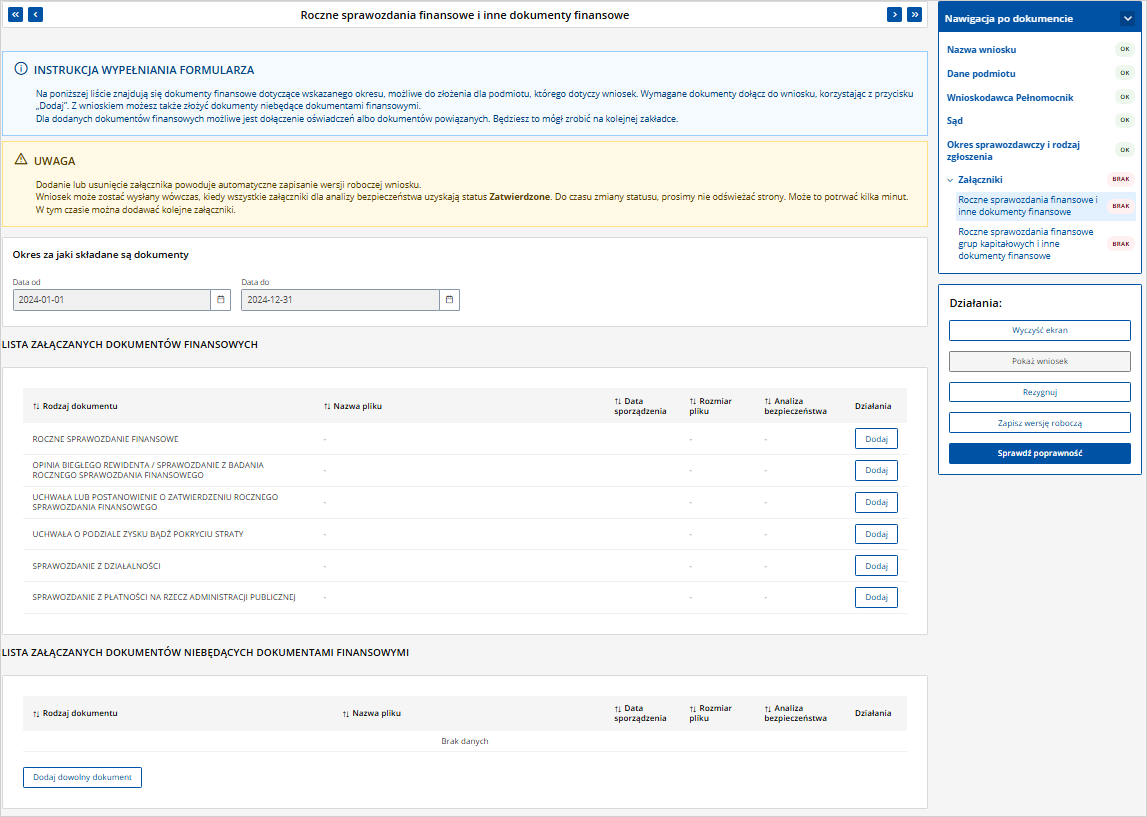Click the Data od date field
Image resolution: width=1147 pixels, height=817 pixels.
[112, 300]
